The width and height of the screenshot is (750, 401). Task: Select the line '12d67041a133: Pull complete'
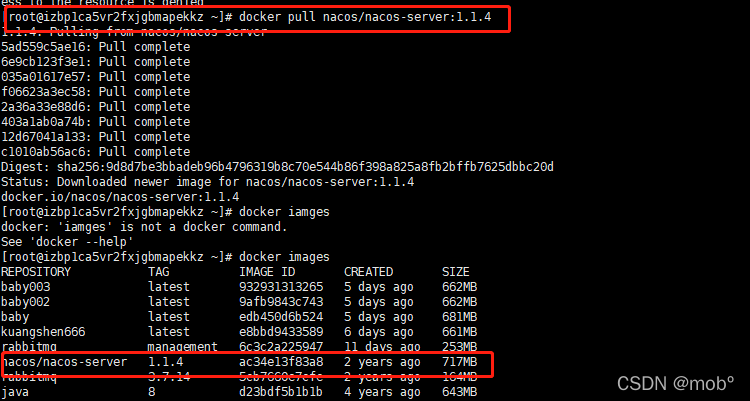[96, 136]
